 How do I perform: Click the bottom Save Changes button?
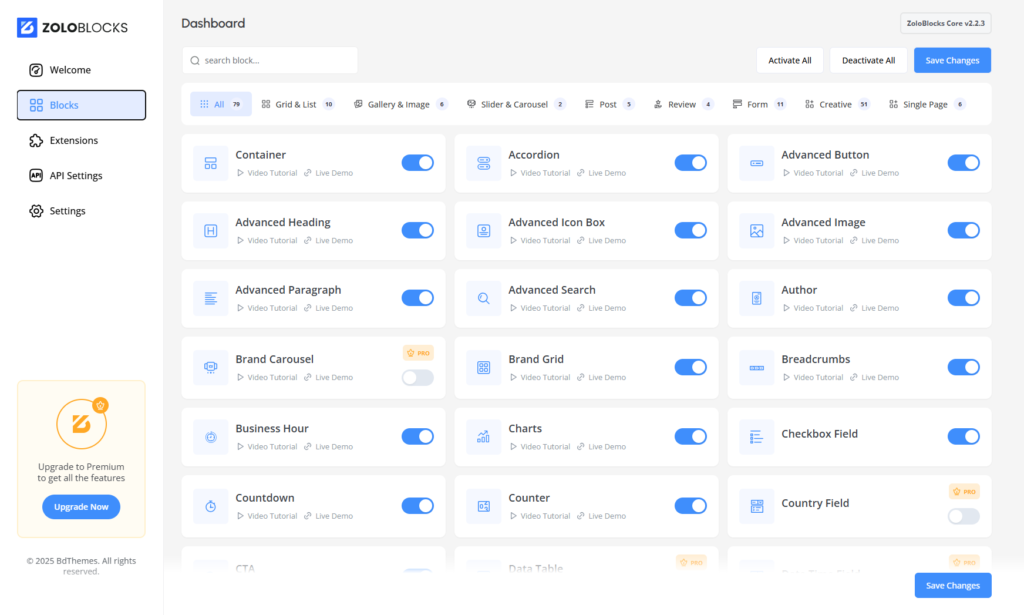click(x=953, y=586)
